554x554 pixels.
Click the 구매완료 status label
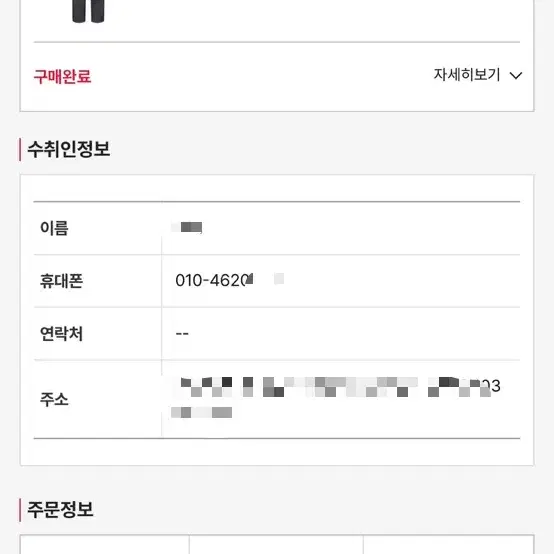coord(63,77)
